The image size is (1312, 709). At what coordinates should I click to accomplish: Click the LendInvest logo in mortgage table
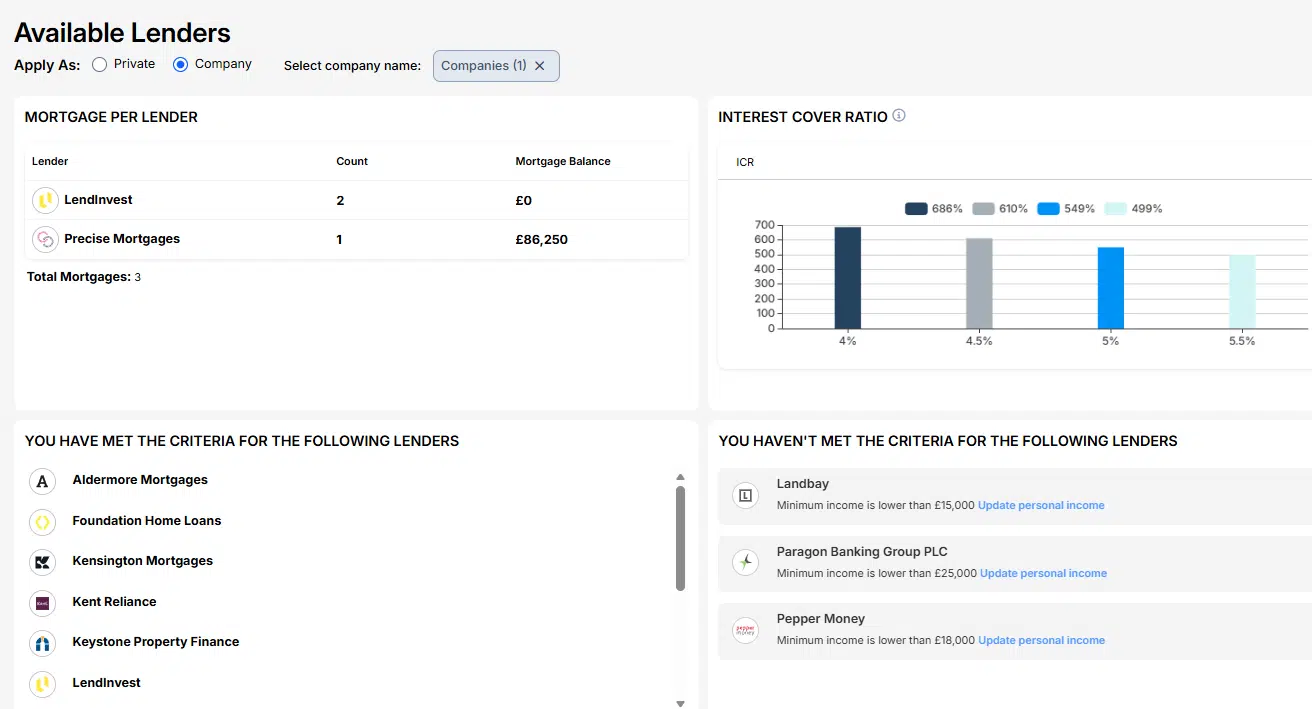(x=45, y=201)
